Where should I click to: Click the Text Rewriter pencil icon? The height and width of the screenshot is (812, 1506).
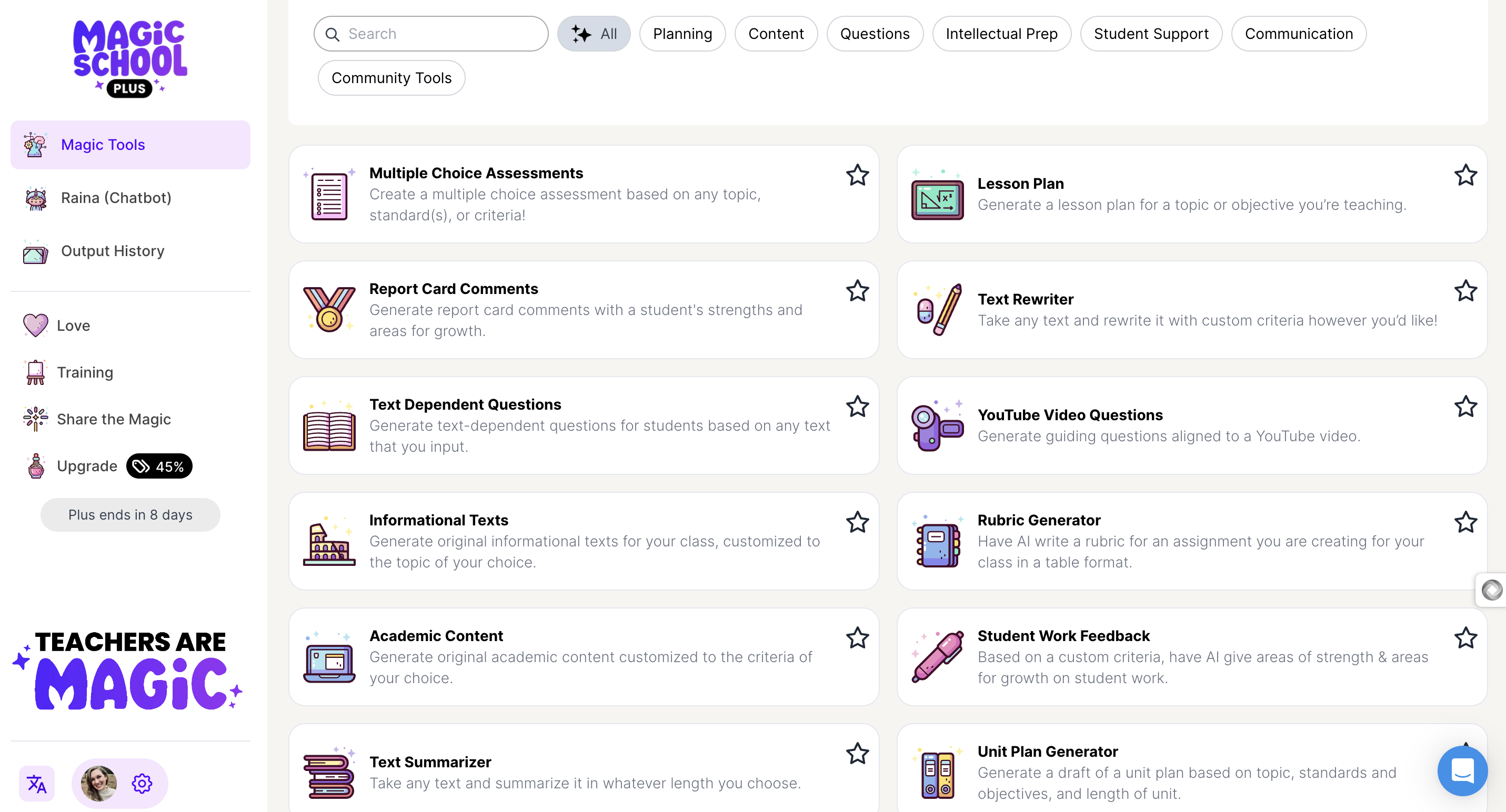(x=937, y=310)
